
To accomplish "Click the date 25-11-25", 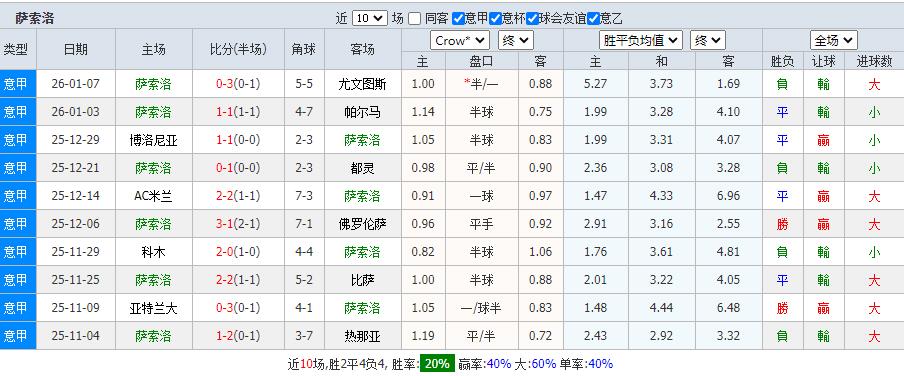I will point(76,280).
